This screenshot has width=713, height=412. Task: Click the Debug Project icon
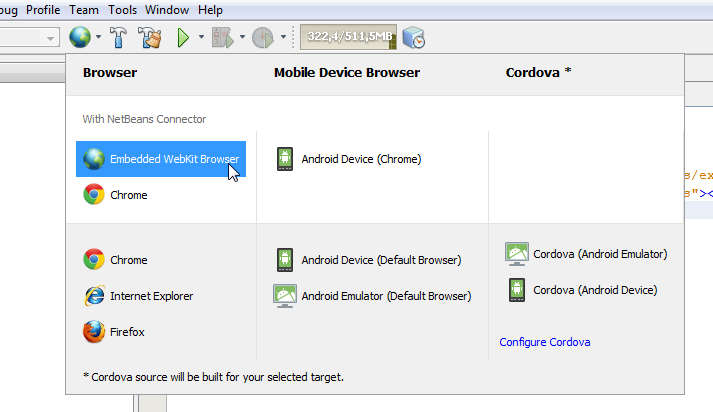coord(223,38)
